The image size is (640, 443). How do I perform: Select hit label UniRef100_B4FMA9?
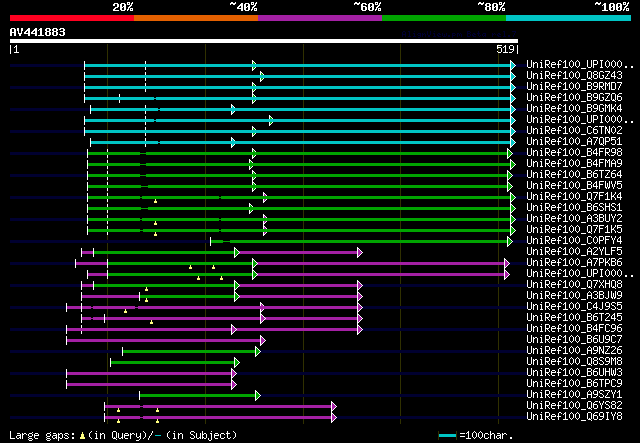574,164
